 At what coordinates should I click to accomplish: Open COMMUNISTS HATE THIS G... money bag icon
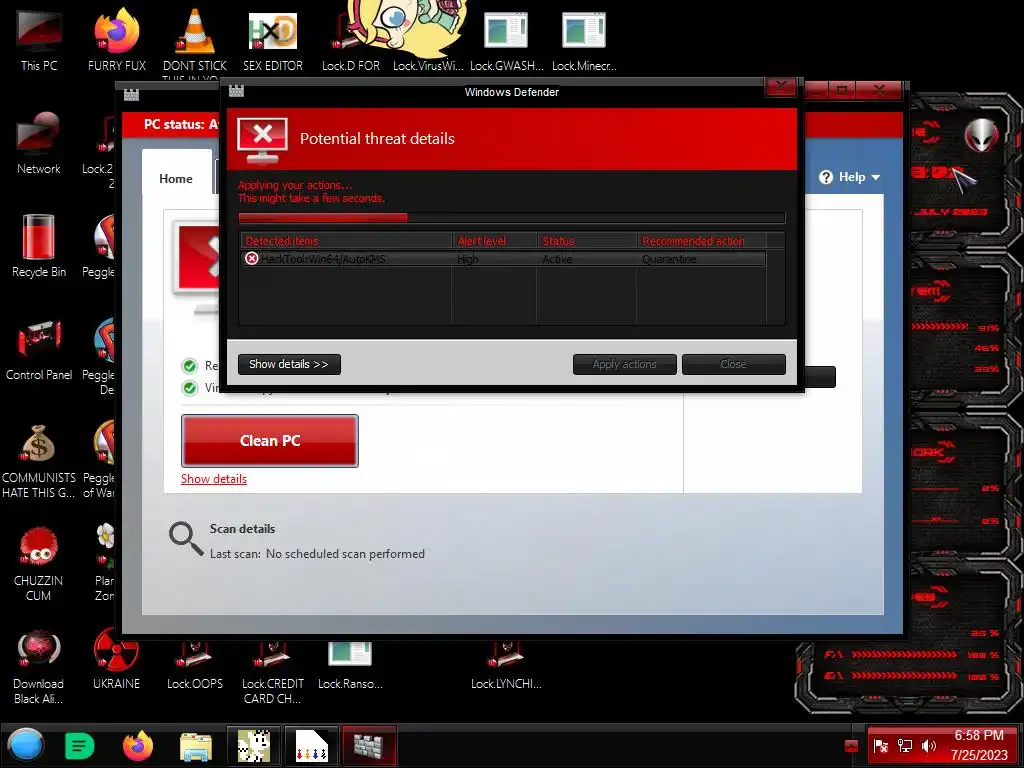[39, 460]
